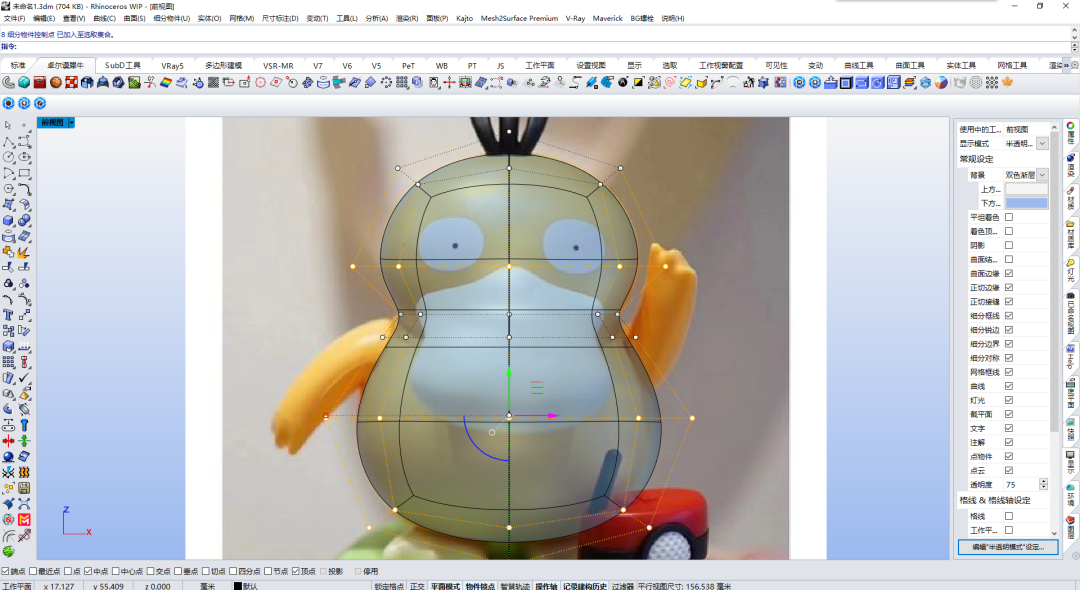1080x590 pixels.
Task: Toggle 操作轴 gumball in status bar
Action: pos(546,586)
